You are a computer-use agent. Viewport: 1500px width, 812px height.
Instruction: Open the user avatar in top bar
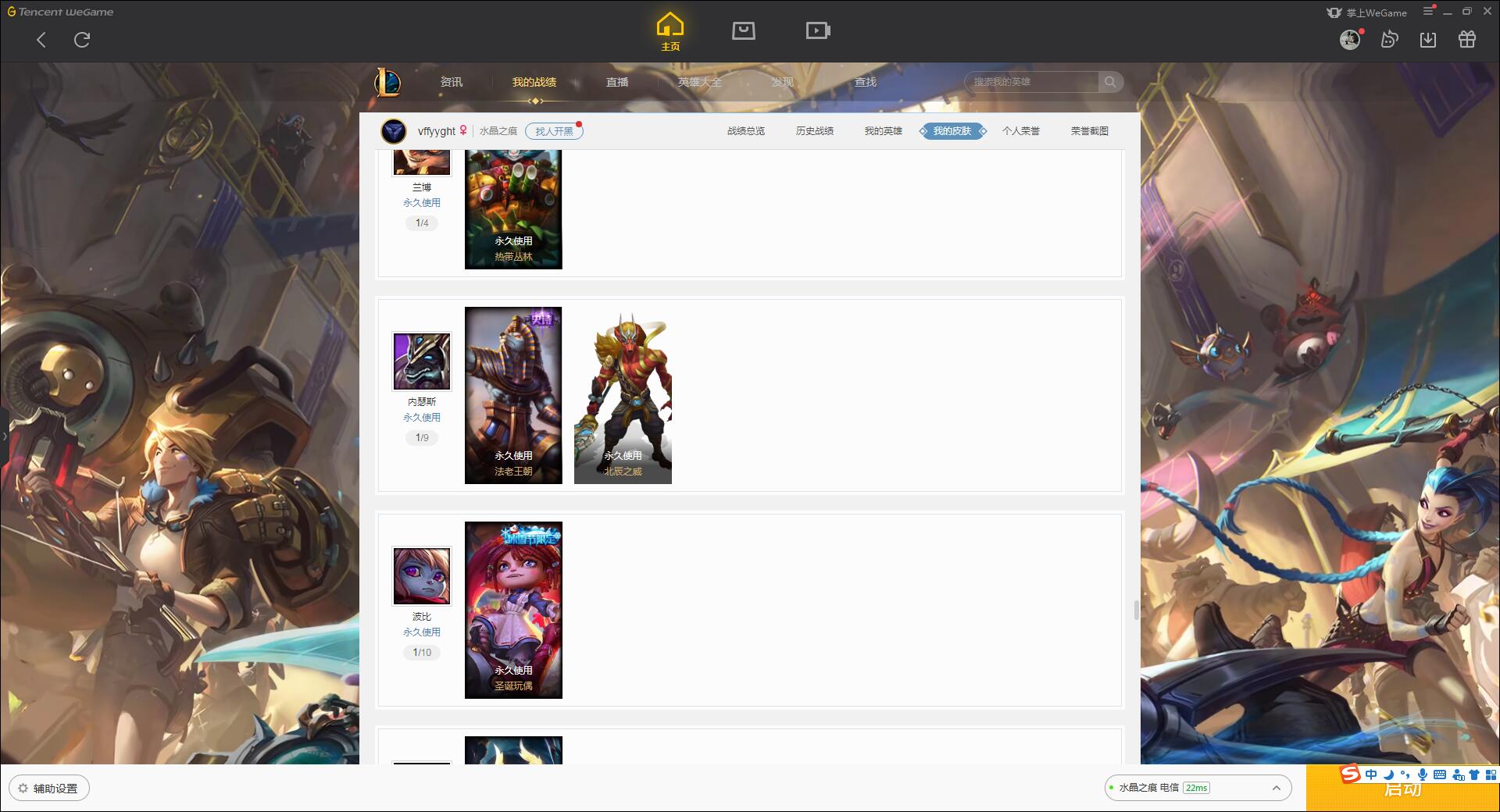(1350, 39)
